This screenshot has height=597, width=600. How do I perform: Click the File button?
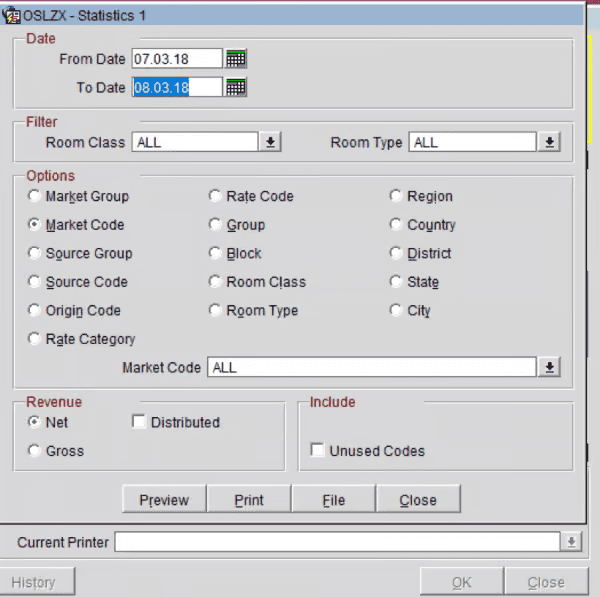[333, 500]
